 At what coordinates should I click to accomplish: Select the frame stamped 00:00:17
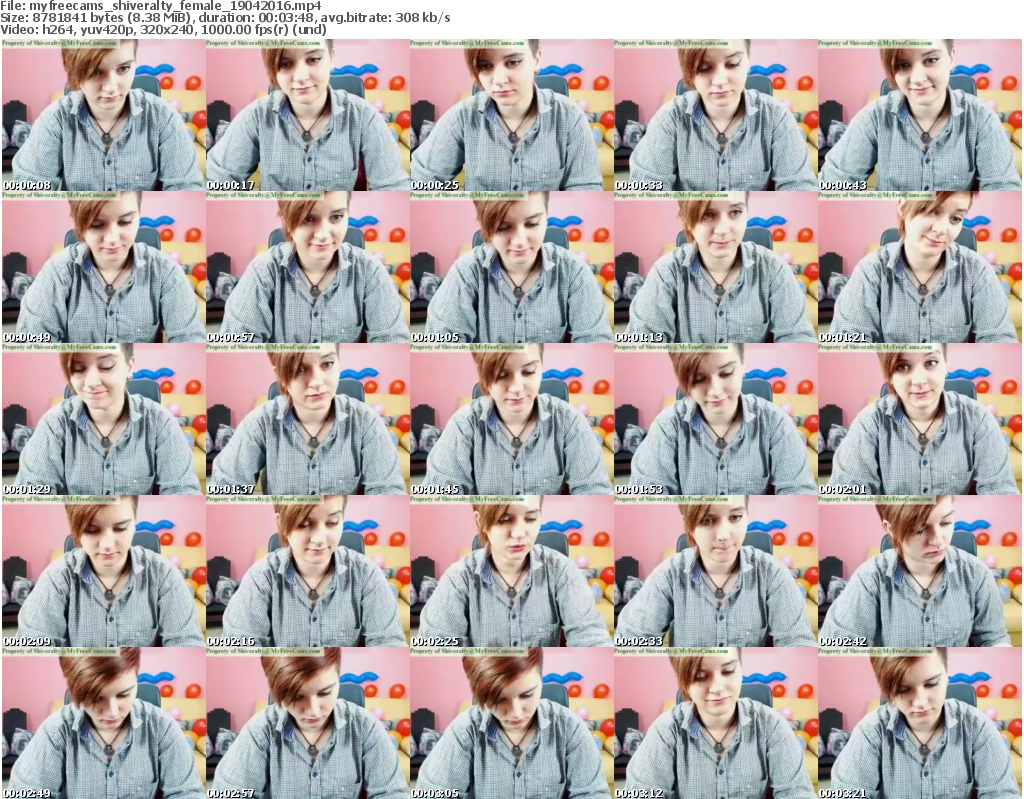[308, 116]
